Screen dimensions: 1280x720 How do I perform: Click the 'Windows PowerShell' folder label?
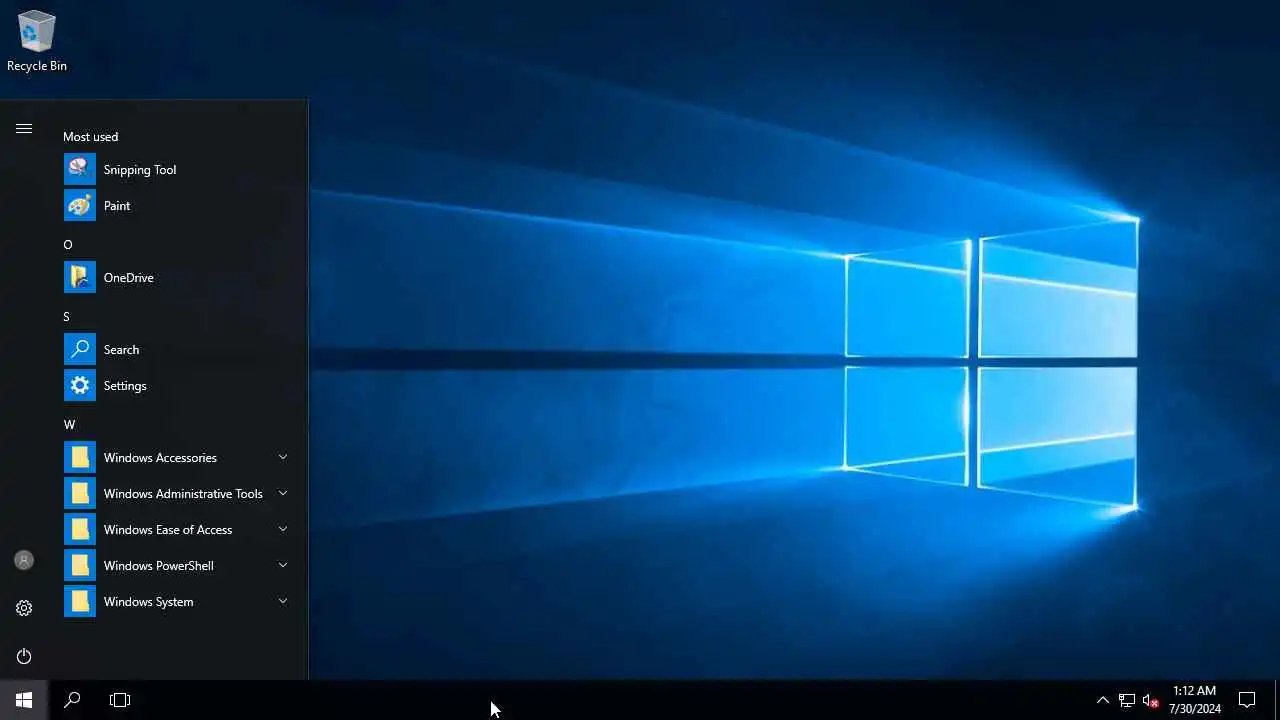159,566
